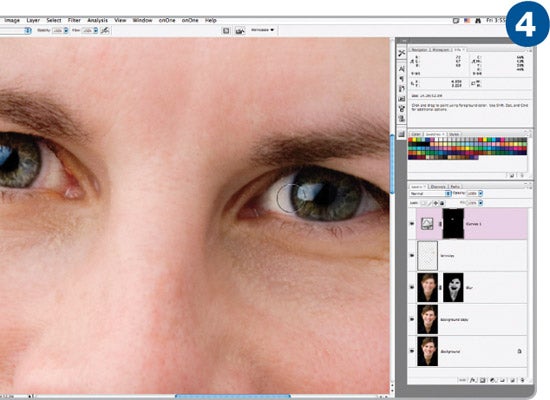Click link layers icon in Layers panel
550x400 pixels.
(463, 380)
